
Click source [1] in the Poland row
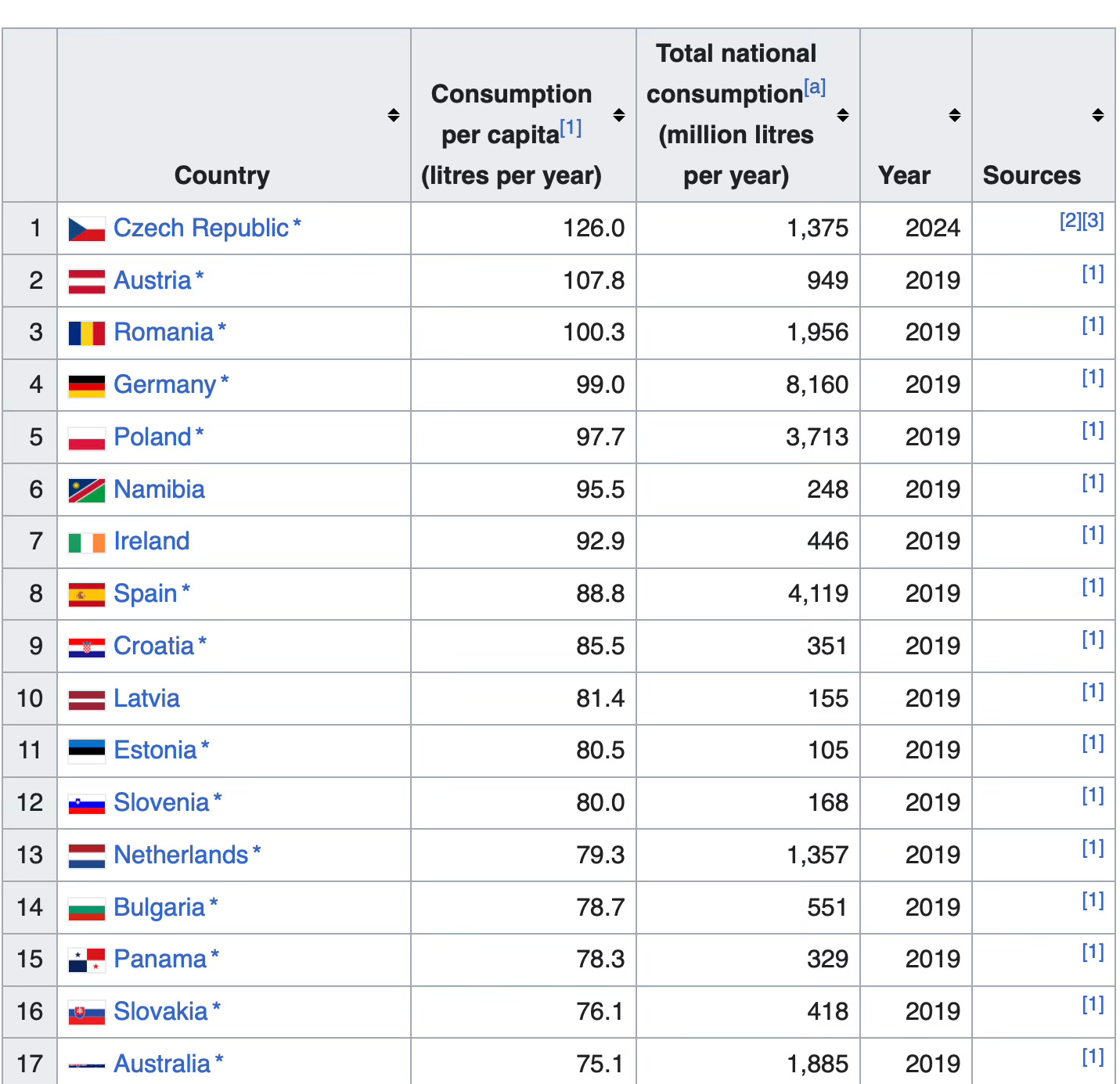pyautogui.click(x=1093, y=430)
